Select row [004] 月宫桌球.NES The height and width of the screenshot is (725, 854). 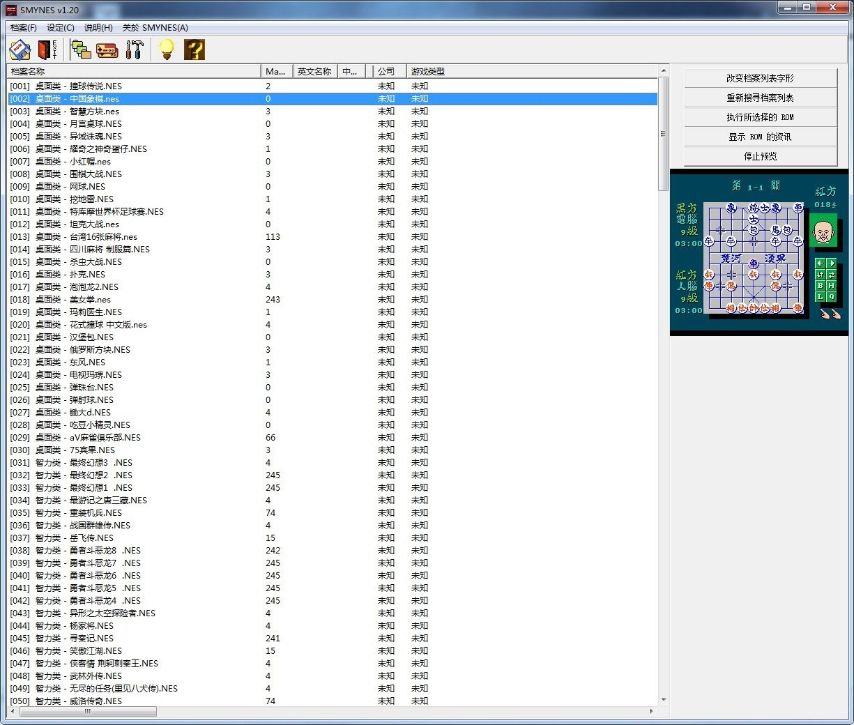click(332, 124)
